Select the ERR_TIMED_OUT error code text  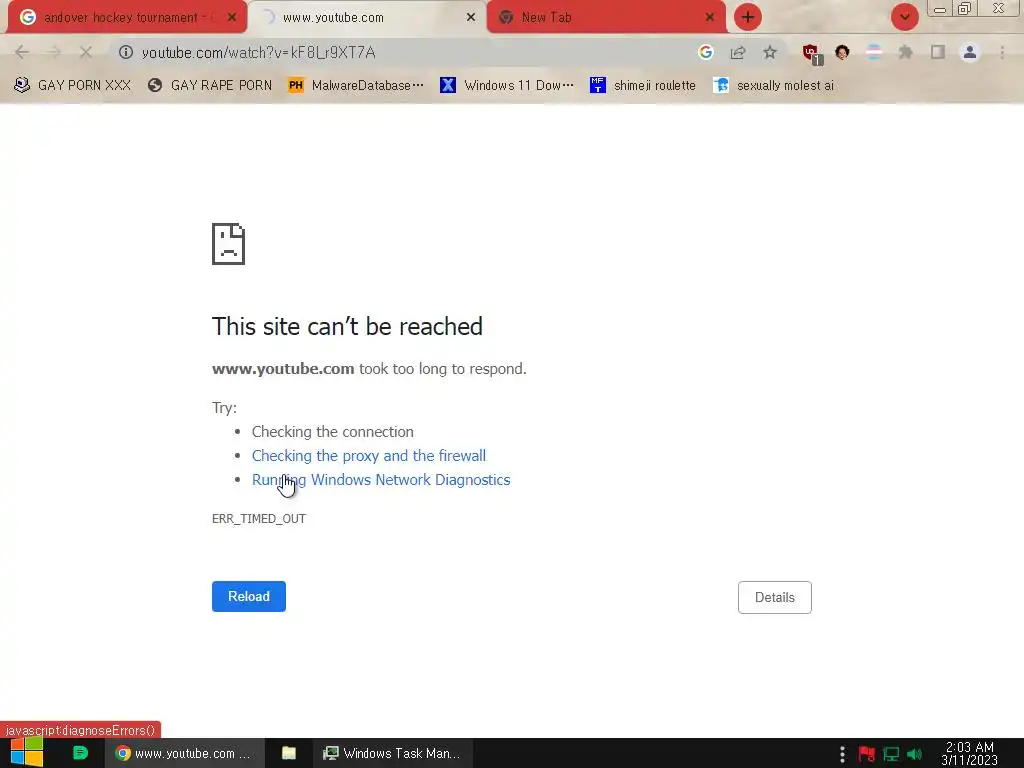[259, 519]
